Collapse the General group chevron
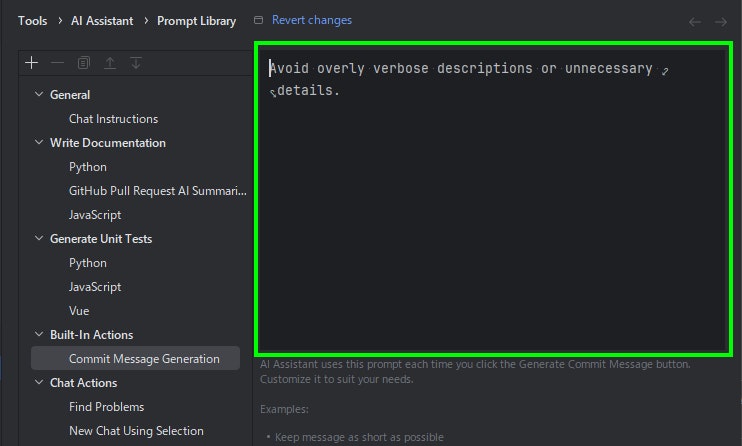The image size is (742, 446). tap(39, 94)
